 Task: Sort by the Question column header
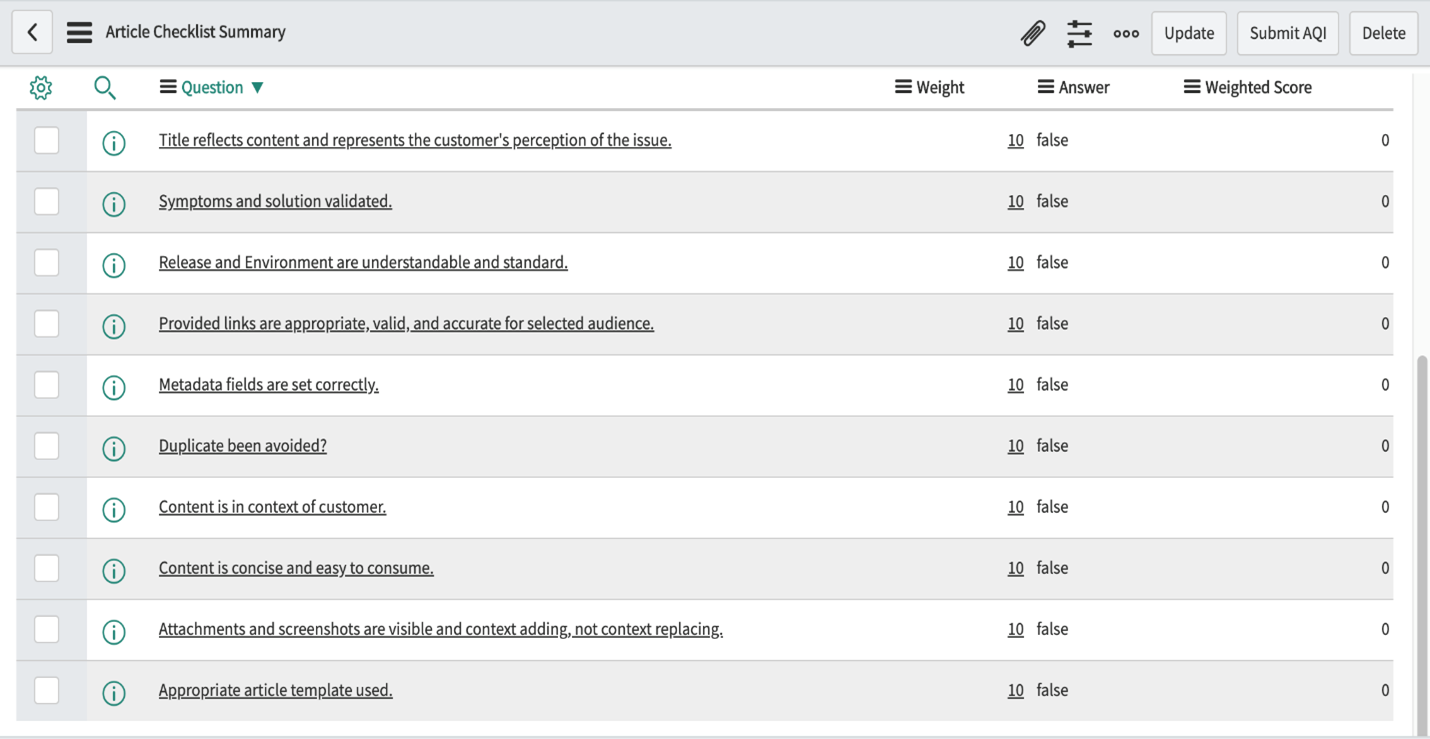pos(212,88)
